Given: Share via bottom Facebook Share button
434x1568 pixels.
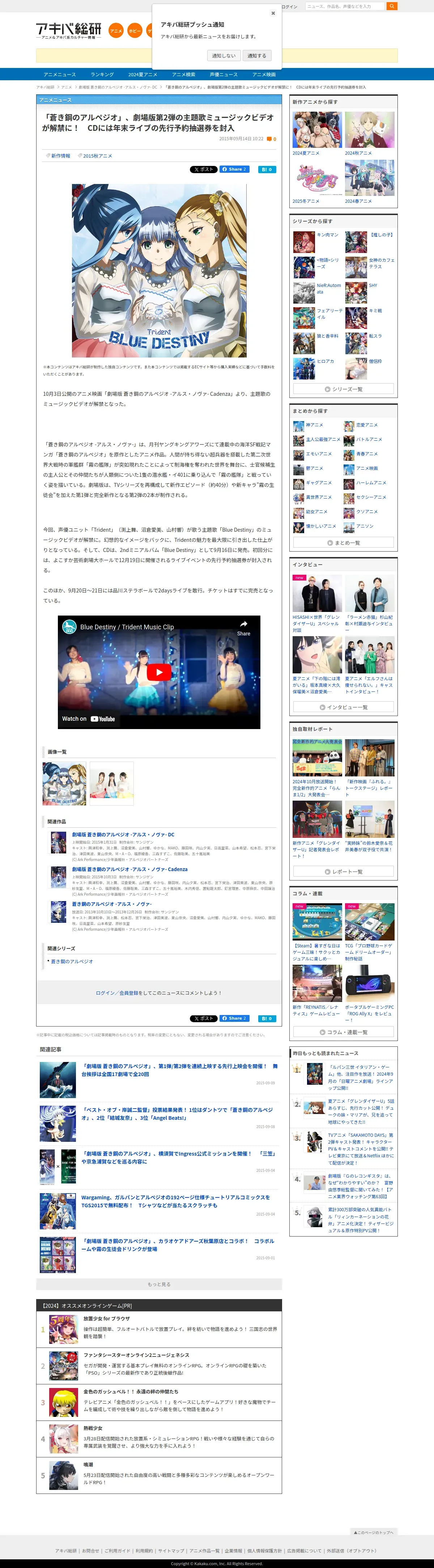Looking at the screenshot, I should tap(234, 1018).
